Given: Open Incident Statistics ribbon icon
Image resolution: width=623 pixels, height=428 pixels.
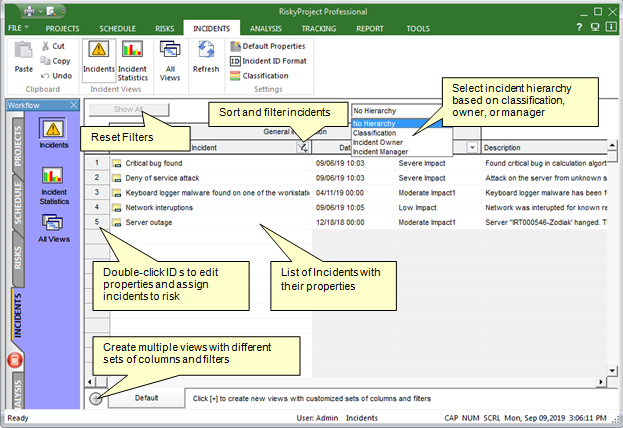Looking at the screenshot, I should [132, 49].
